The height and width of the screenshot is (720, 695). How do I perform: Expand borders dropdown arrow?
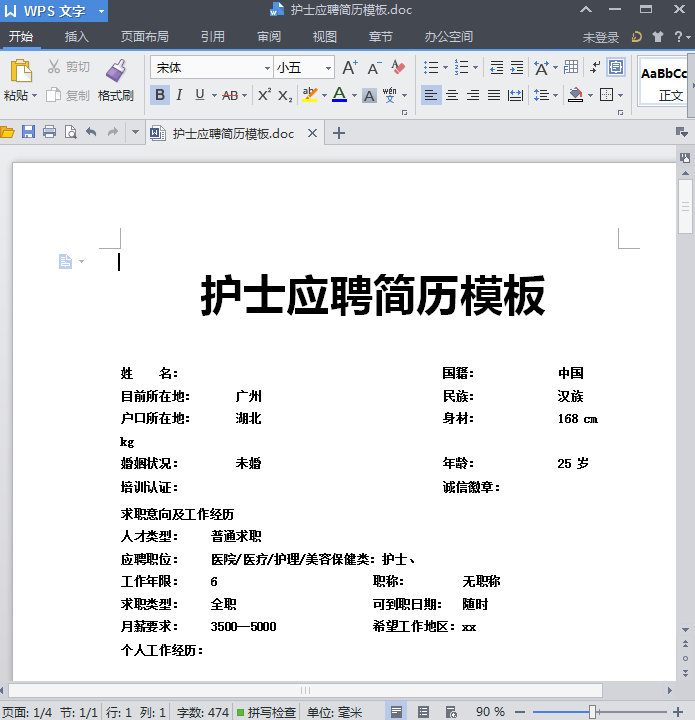tap(621, 95)
